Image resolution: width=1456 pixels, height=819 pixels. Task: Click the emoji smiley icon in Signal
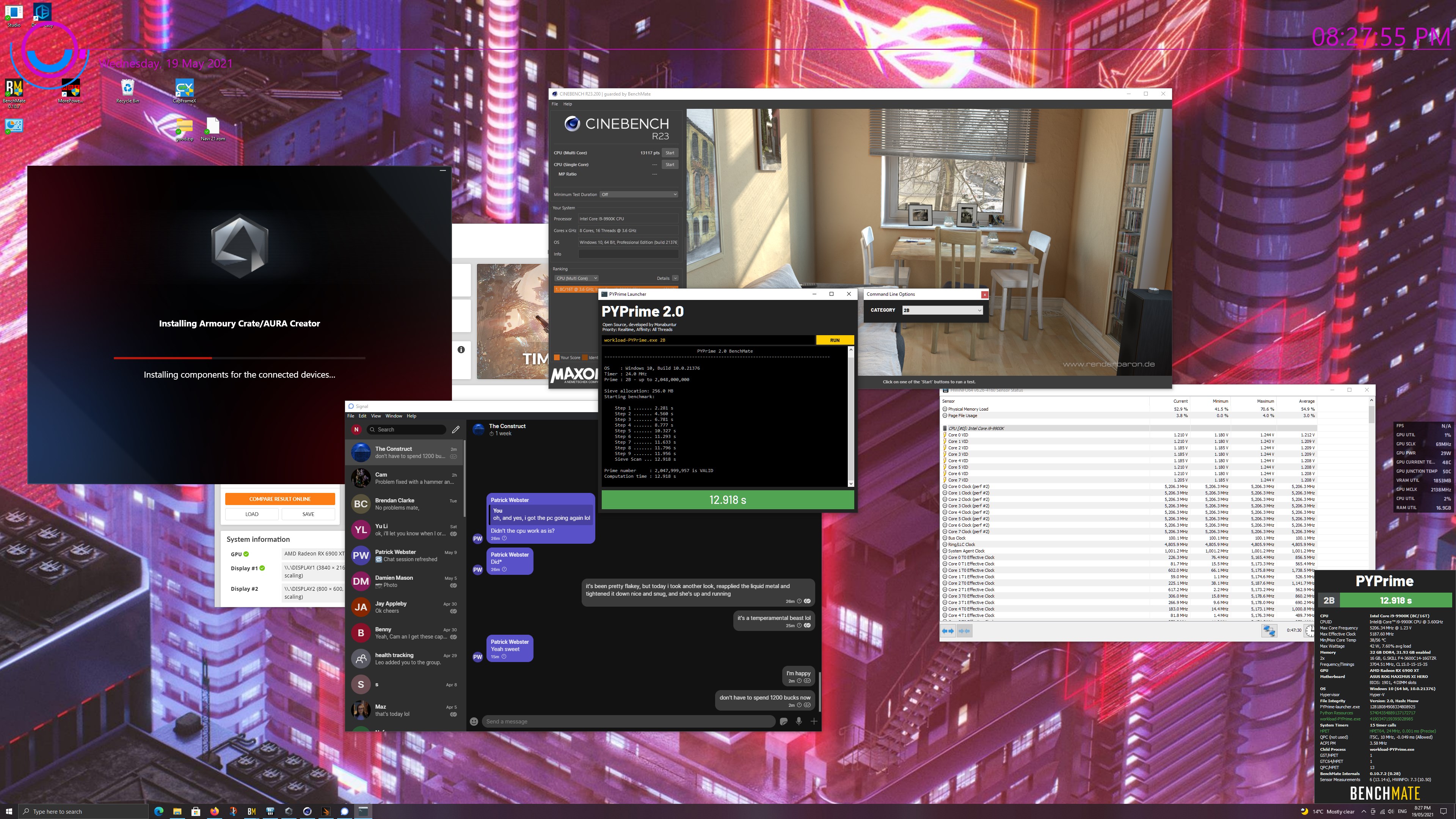(474, 721)
